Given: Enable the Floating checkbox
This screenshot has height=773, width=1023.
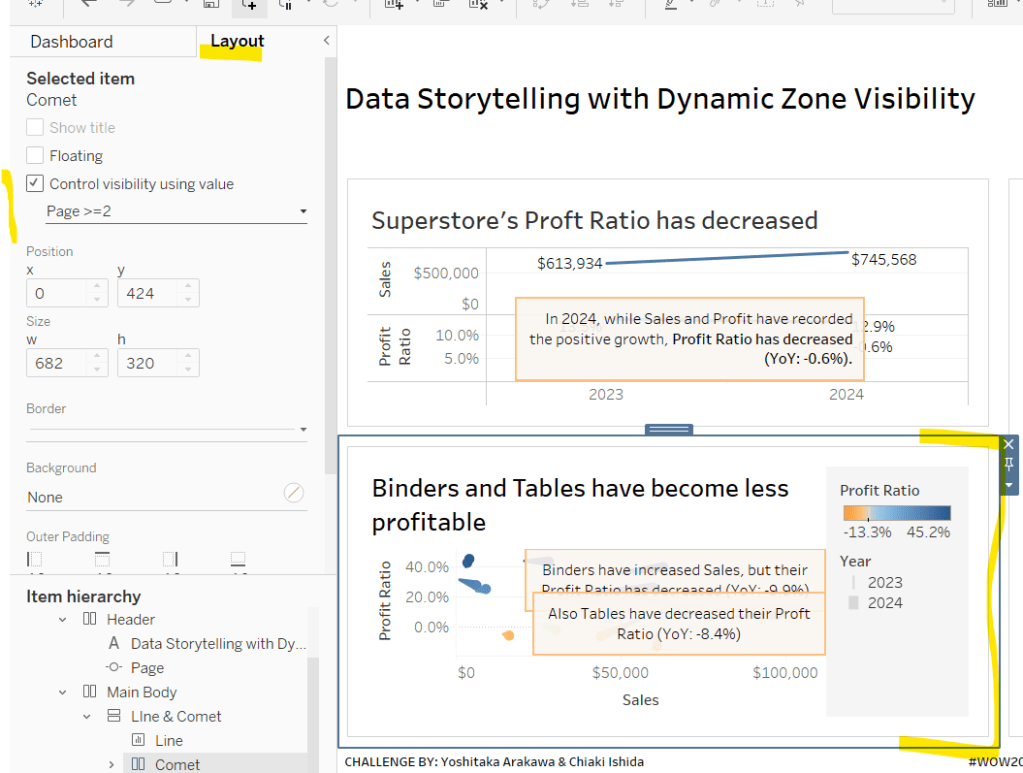Looking at the screenshot, I should tap(35, 156).
